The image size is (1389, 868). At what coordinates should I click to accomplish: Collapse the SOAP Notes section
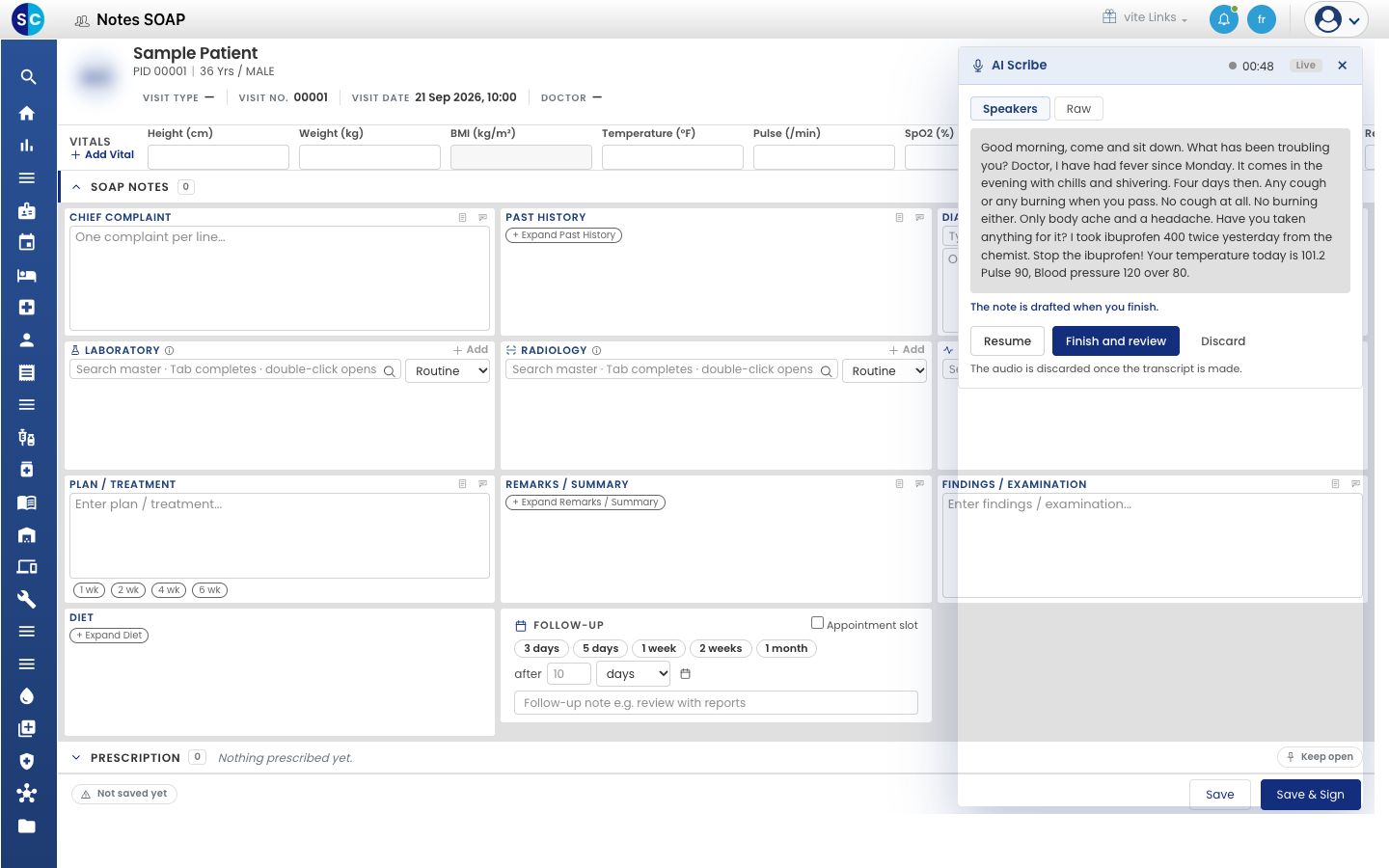pyautogui.click(x=76, y=187)
